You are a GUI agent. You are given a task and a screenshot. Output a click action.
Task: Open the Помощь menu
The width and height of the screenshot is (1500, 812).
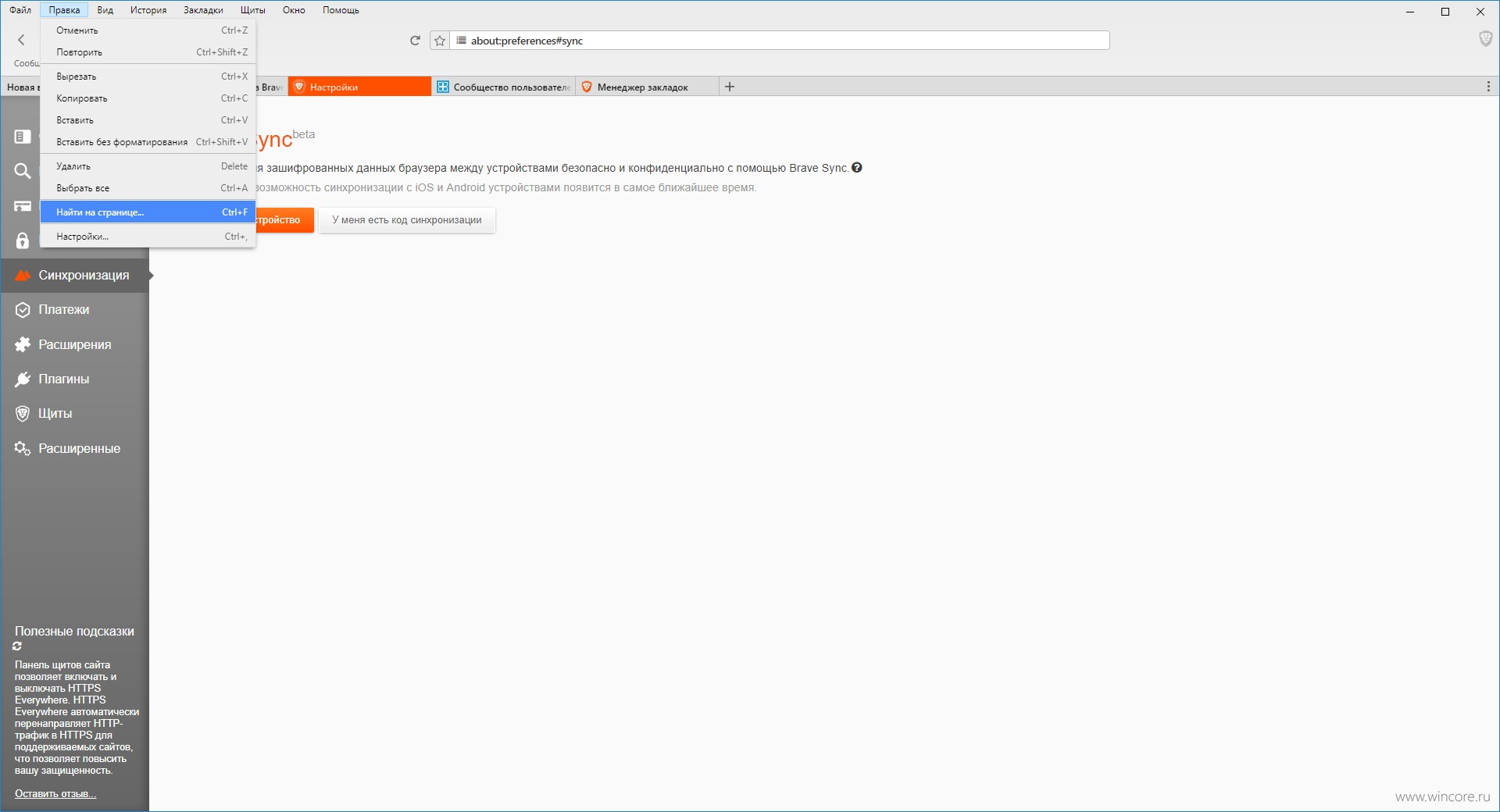coord(341,10)
